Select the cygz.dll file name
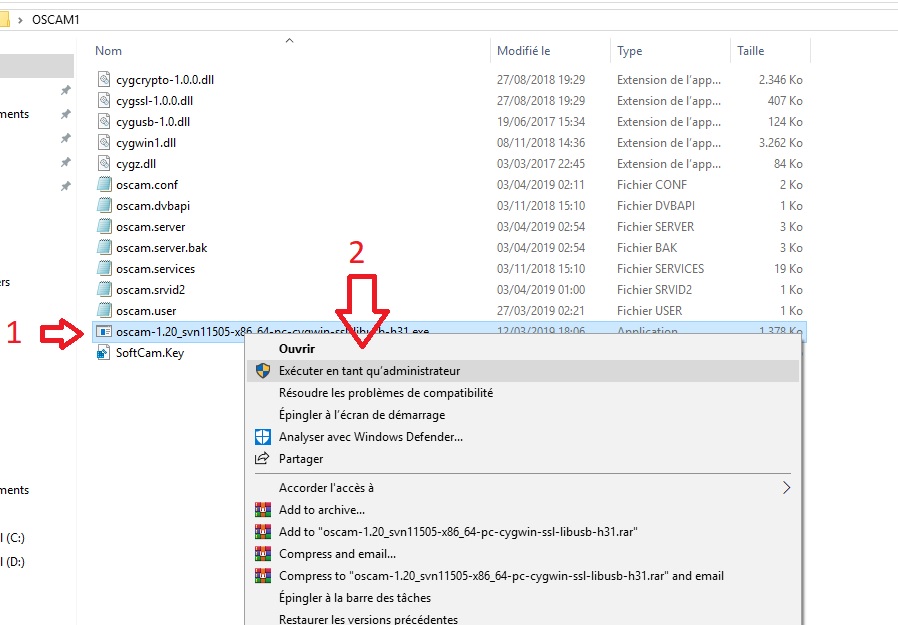Image resolution: width=898 pixels, height=625 pixels. tap(136, 163)
